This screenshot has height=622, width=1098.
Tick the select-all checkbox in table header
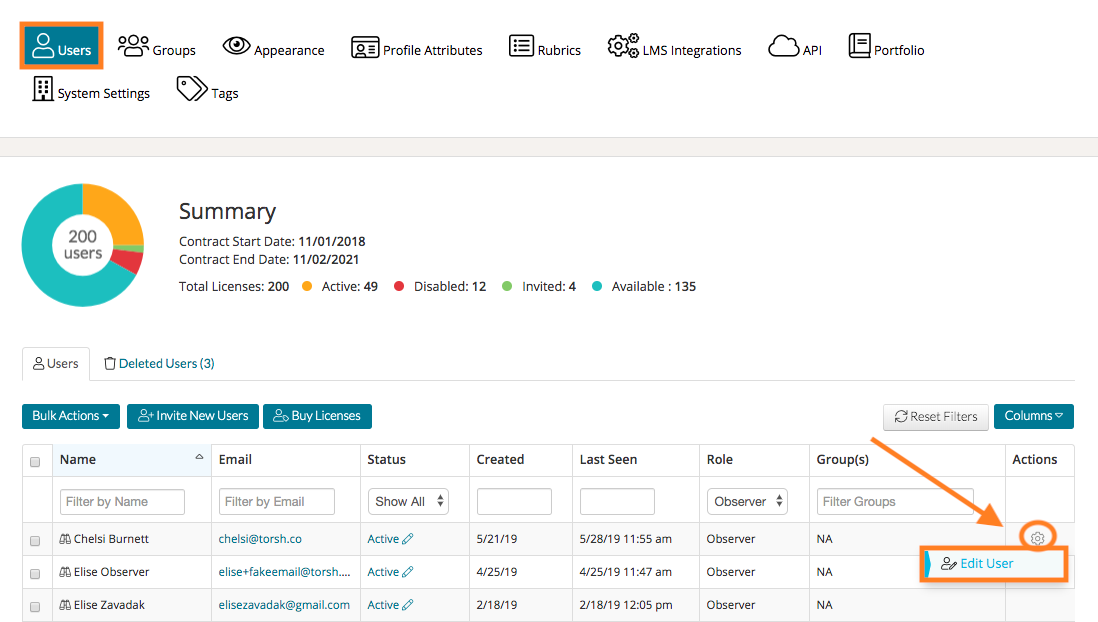coord(35,461)
